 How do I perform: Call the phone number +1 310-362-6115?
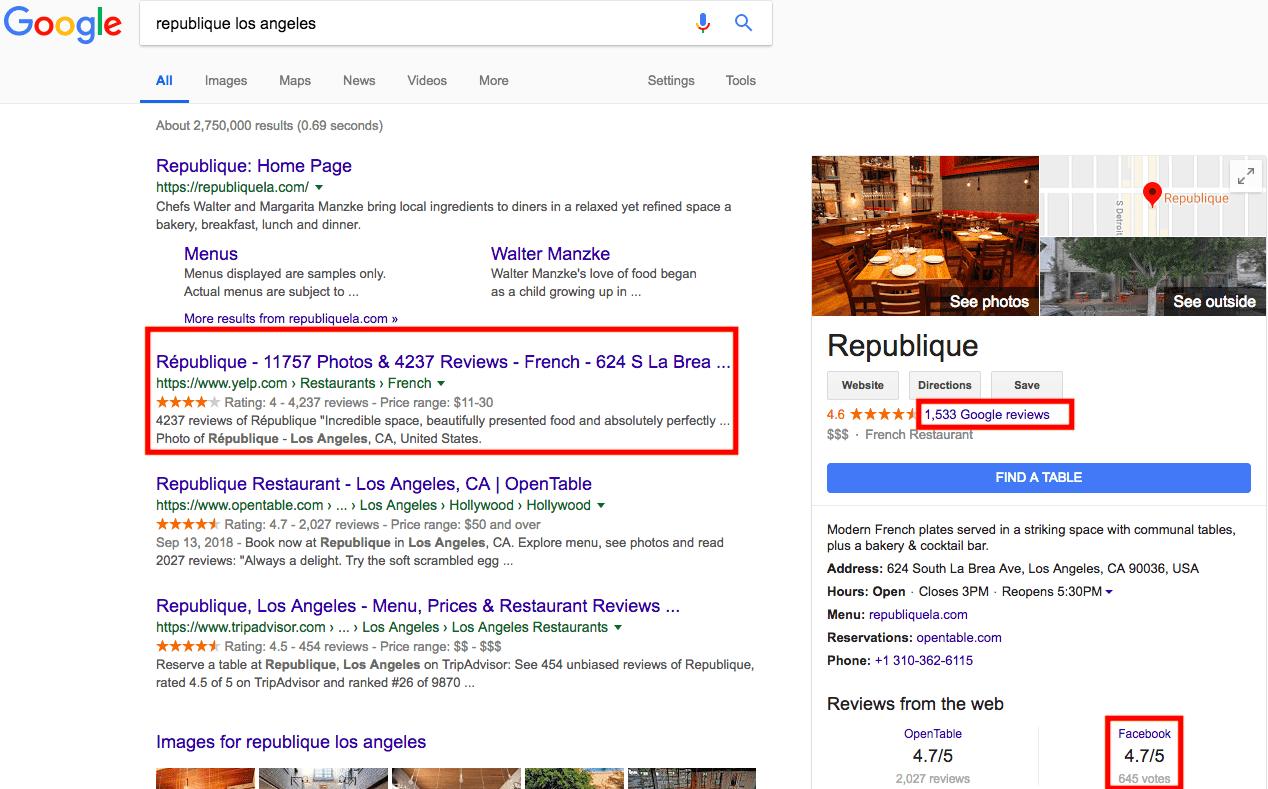pos(924,661)
